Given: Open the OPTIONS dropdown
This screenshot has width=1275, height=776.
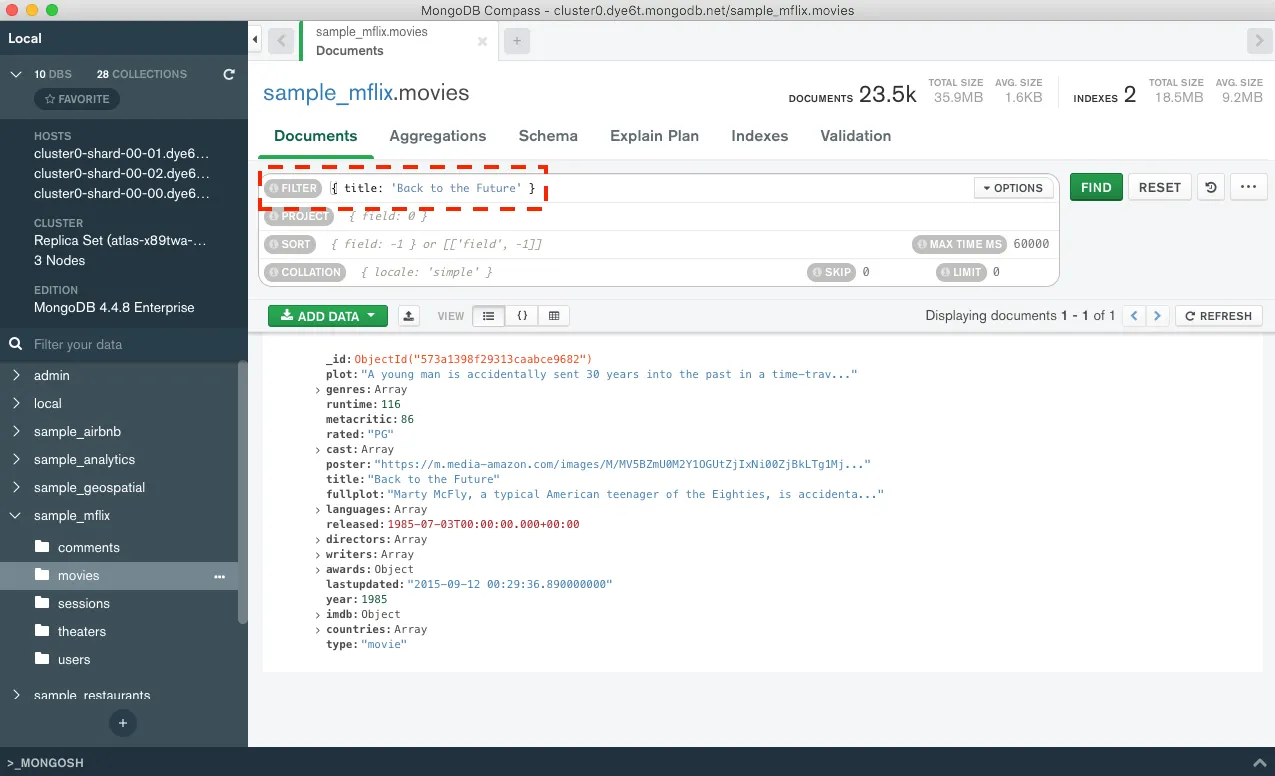Looking at the screenshot, I should [x=1013, y=188].
